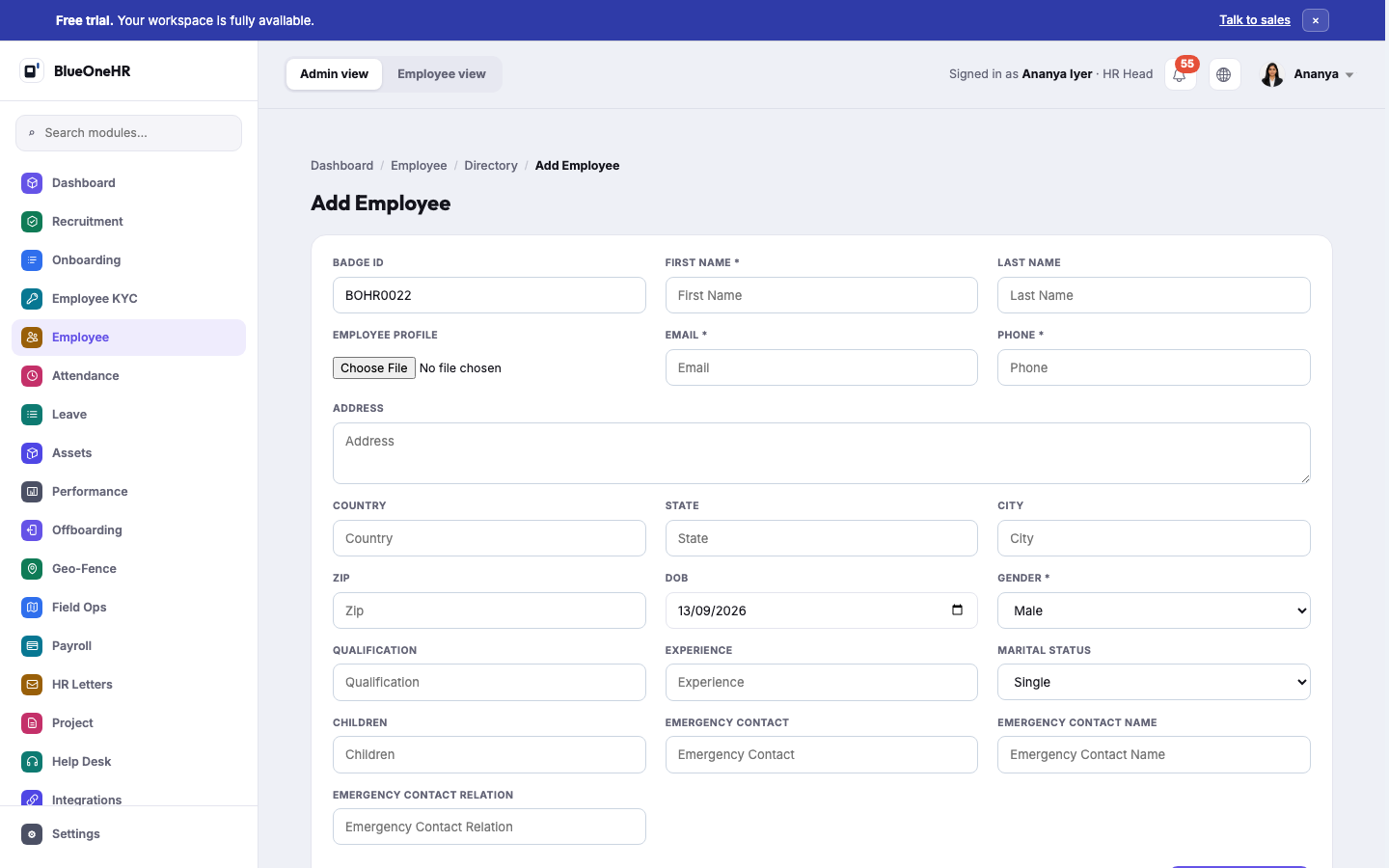Click the Offboarding exit icon
Viewport: 1389px width, 868px height.
[32, 530]
